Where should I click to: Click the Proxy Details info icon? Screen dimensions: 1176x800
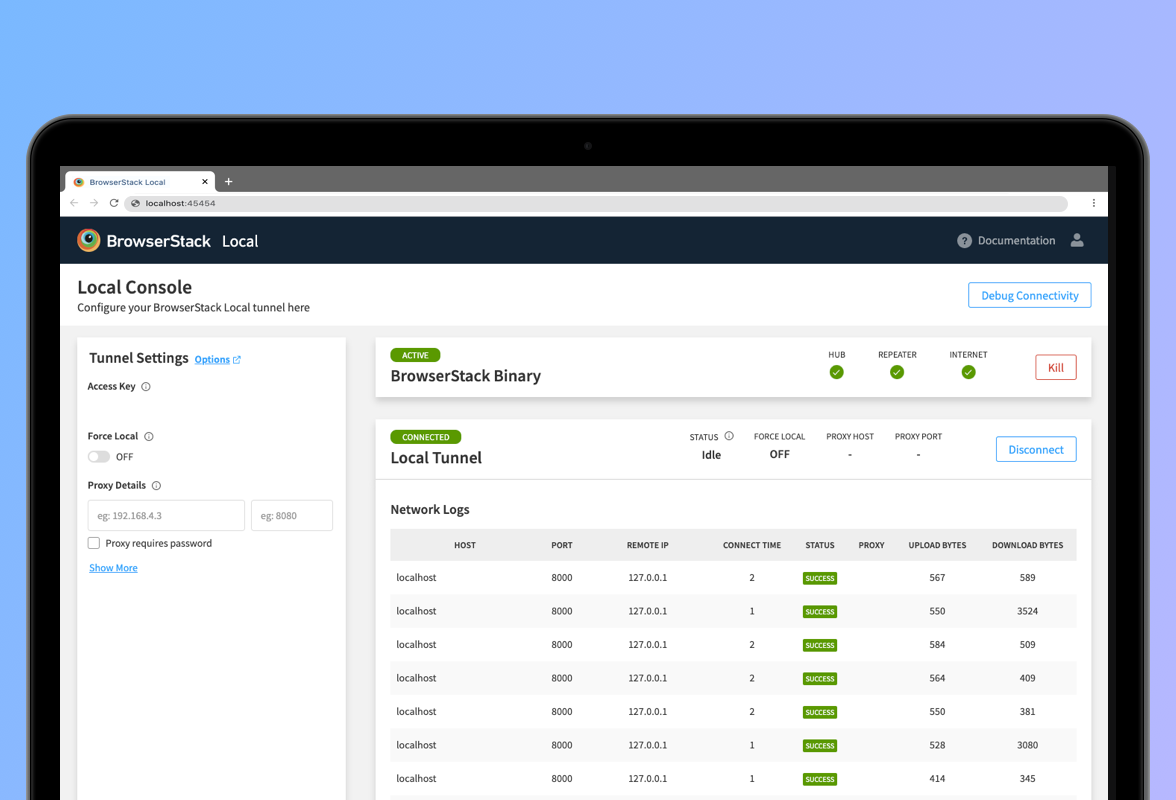(x=156, y=486)
